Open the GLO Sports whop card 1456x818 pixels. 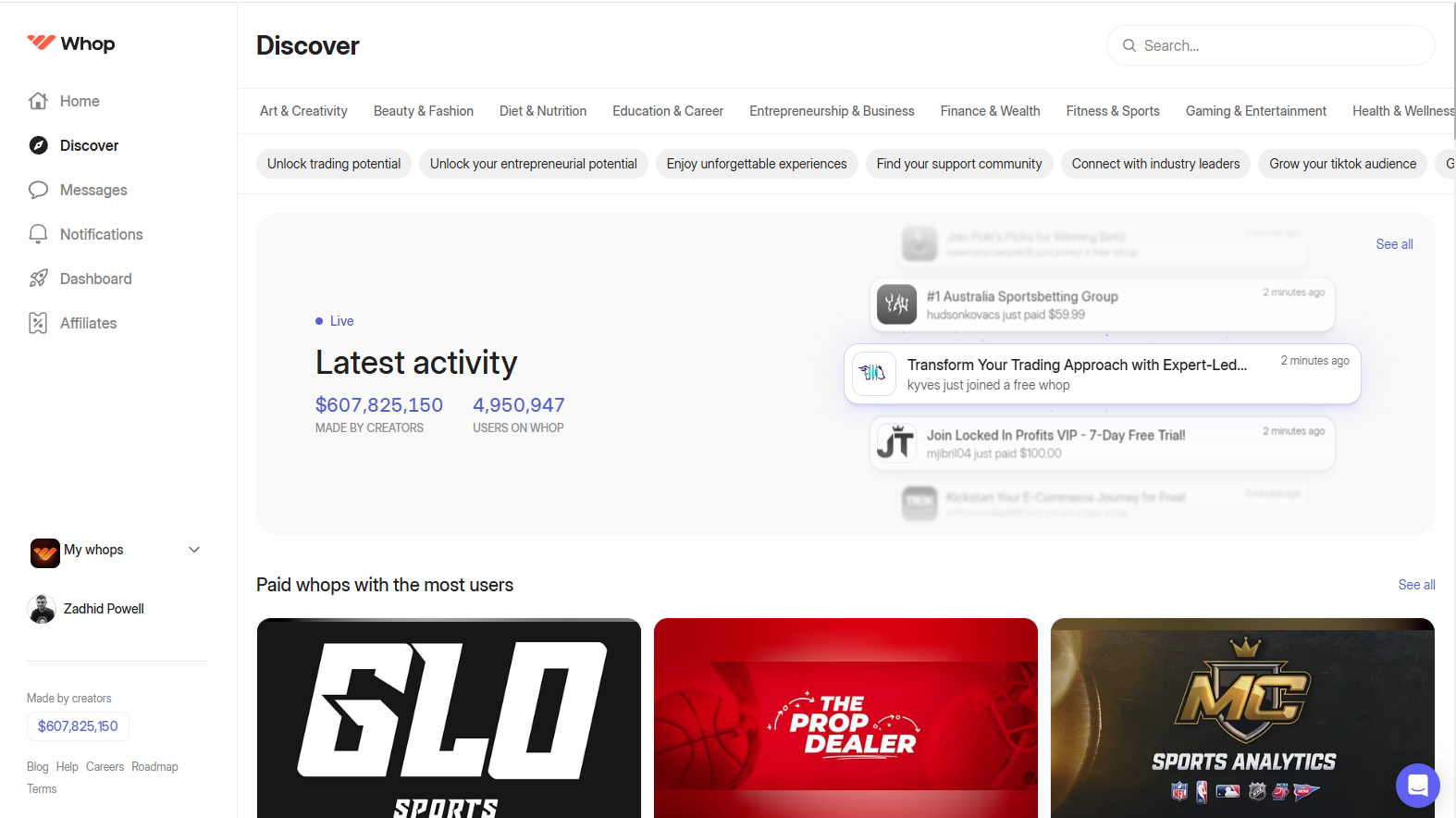pyautogui.click(x=449, y=718)
